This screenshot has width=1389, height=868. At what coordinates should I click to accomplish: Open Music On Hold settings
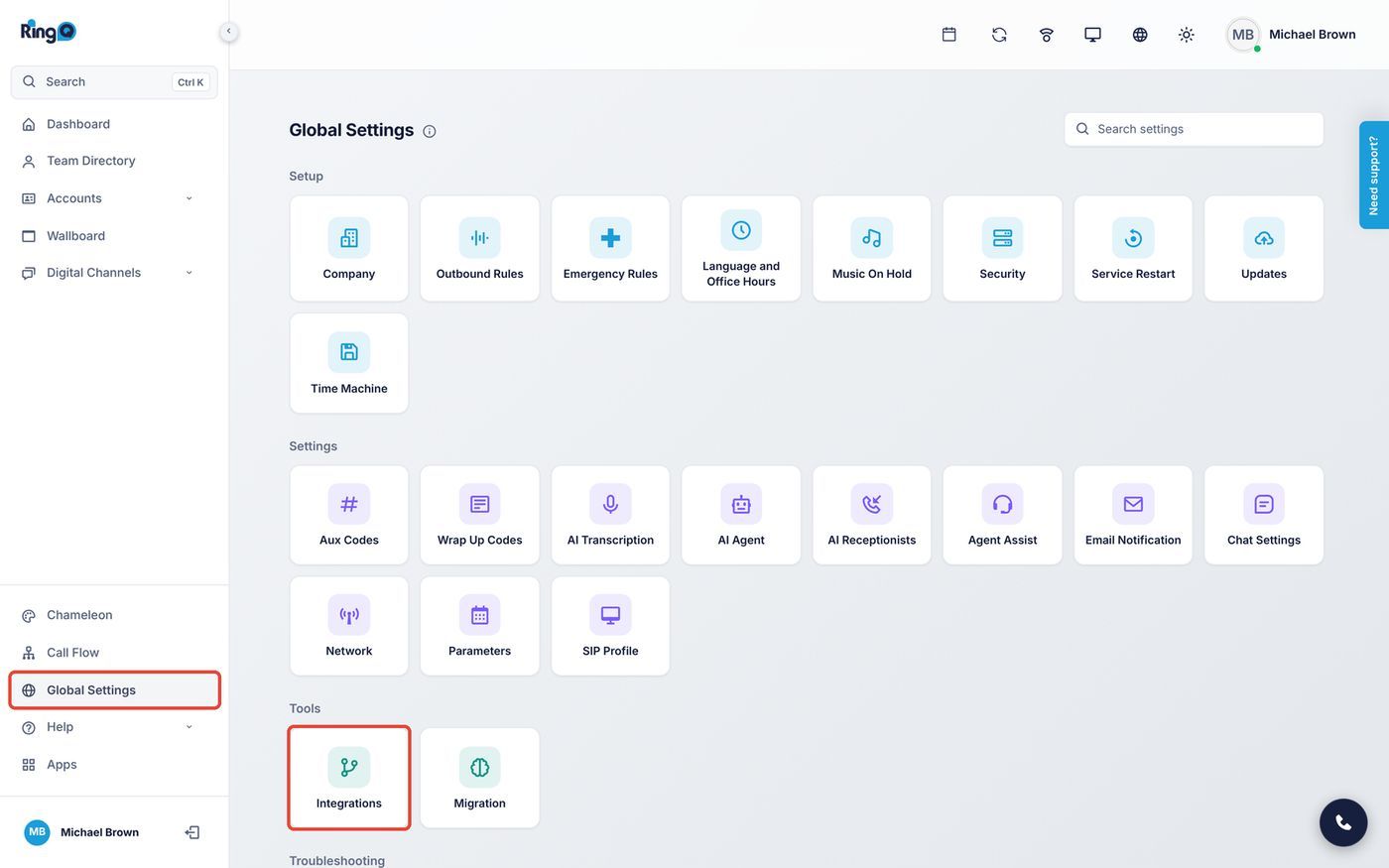pyautogui.click(x=872, y=249)
